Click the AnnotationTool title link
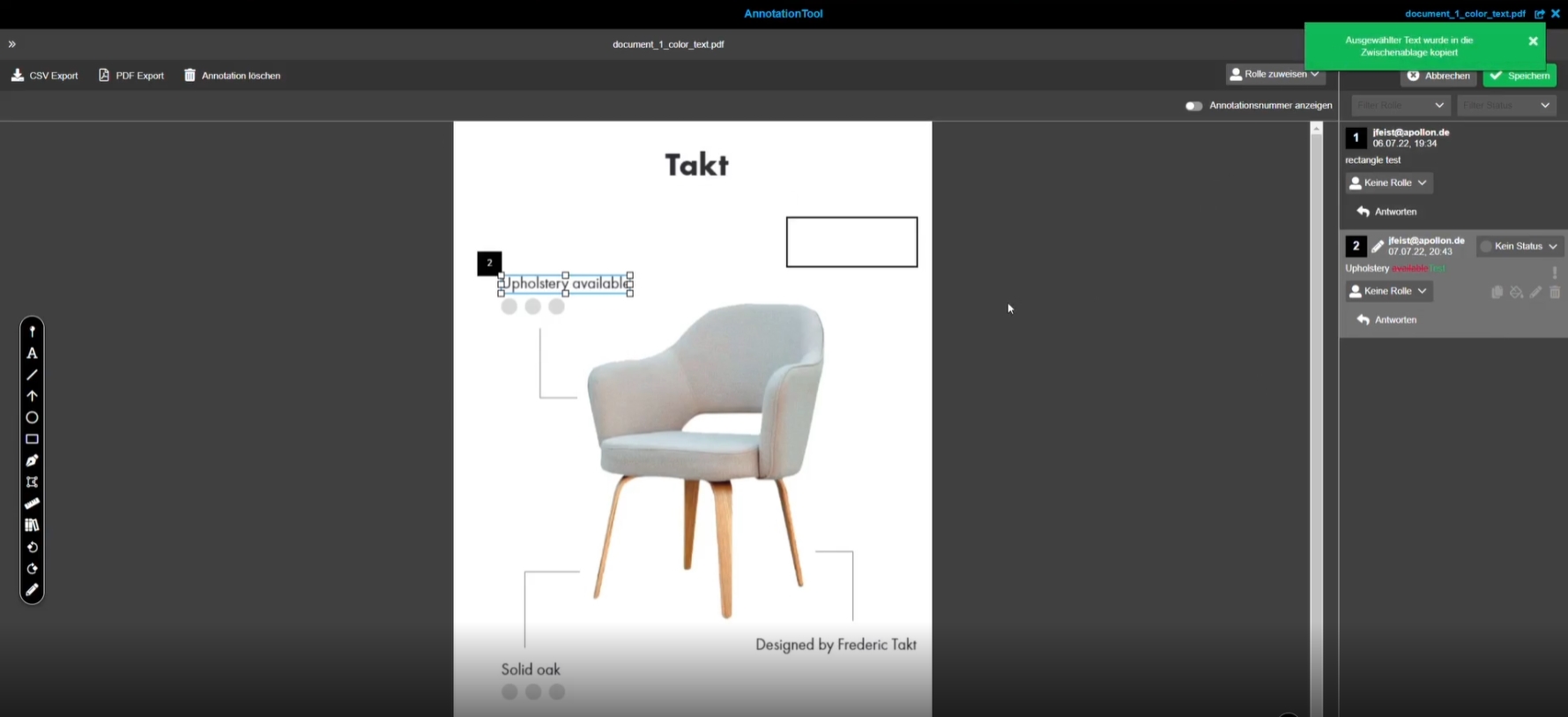This screenshot has height=717, width=1568. [x=784, y=14]
